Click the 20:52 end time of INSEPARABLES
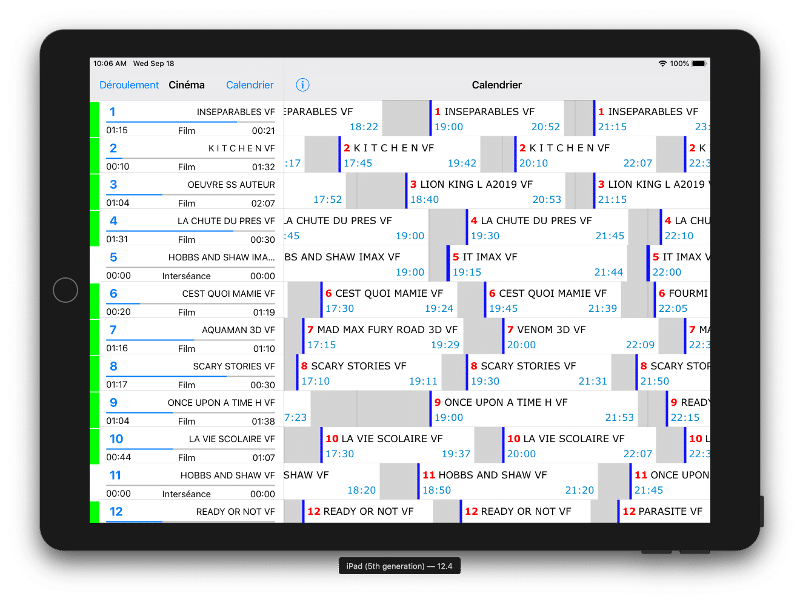 [x=545, y=127]
